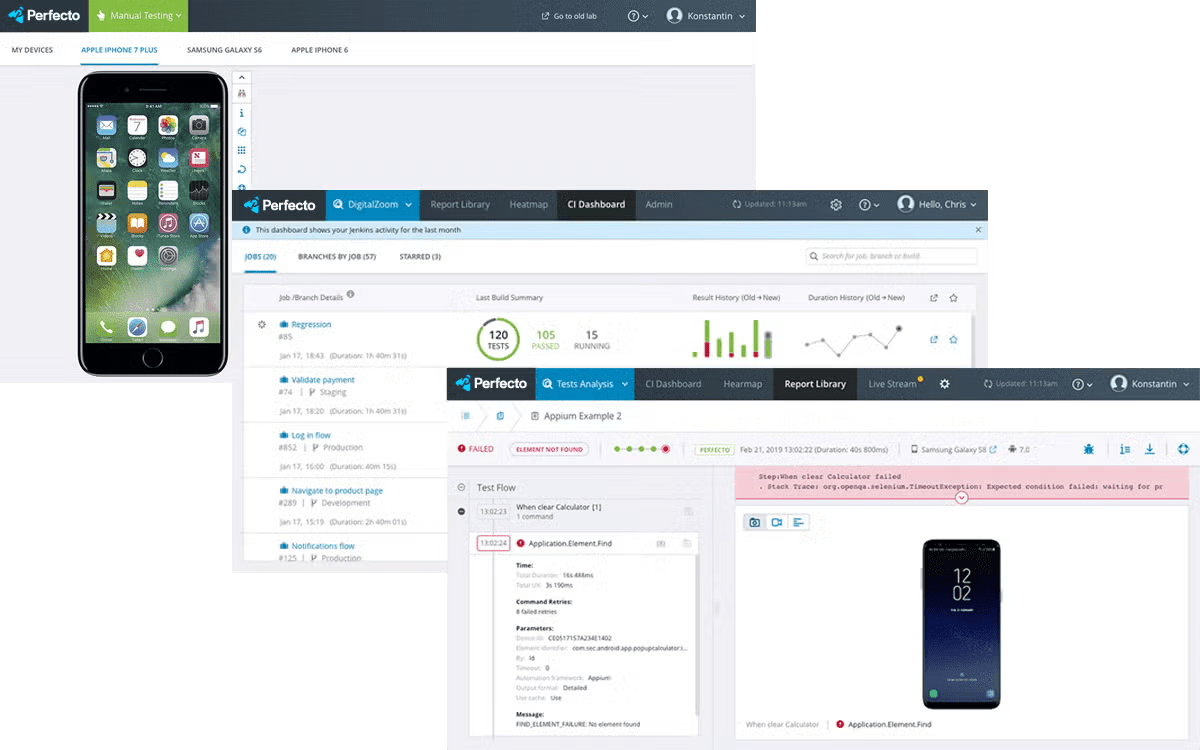Click the settings gear beside Live Stream
Viewport: 1200px width, 750px height.
944,384
